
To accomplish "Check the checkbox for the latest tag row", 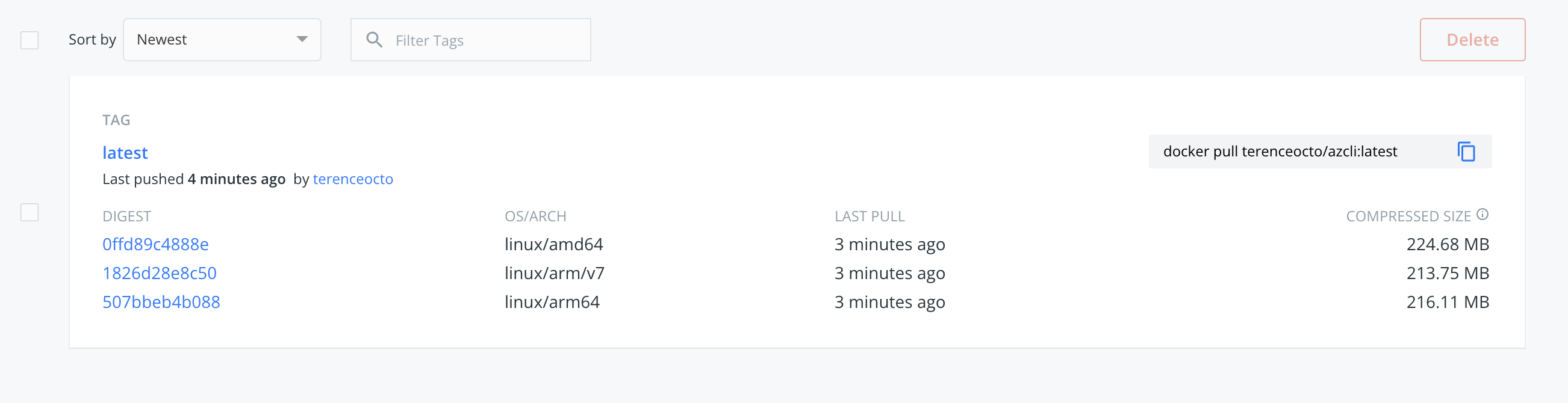I will point(29,214).
